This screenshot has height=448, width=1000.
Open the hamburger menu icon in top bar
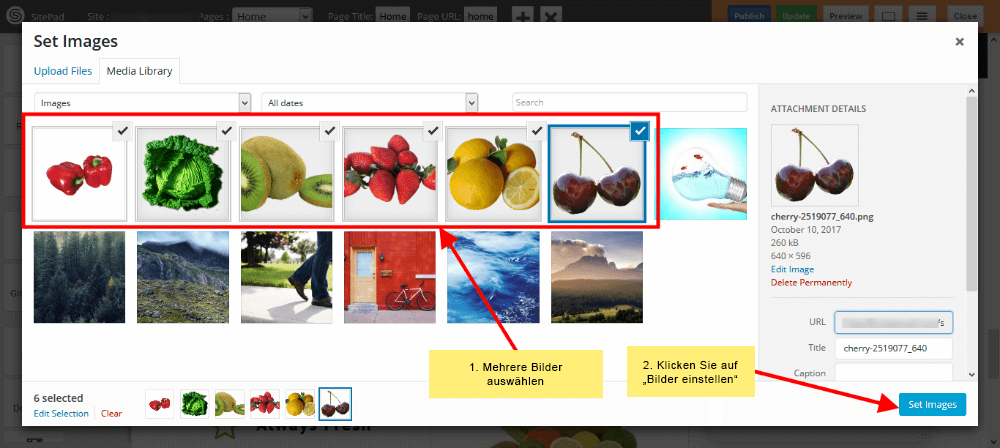(922, 16)
